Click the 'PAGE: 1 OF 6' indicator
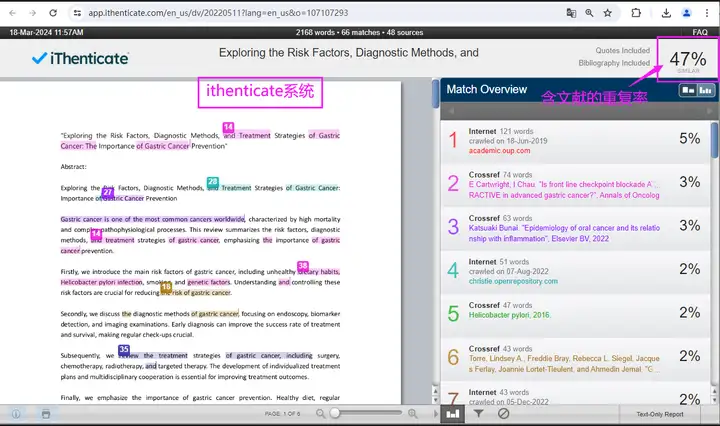Screen dimensions: 720x426 282,414
